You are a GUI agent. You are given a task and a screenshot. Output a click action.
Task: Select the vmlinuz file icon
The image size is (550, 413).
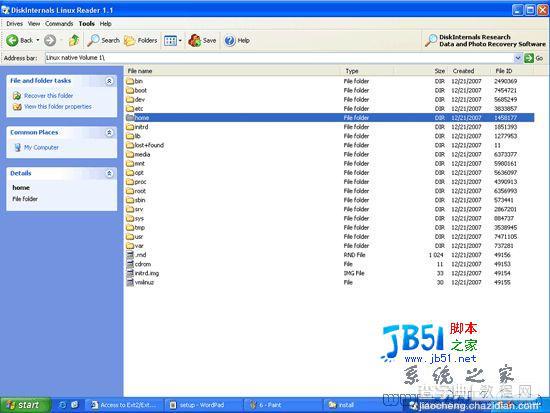point(130,282)
